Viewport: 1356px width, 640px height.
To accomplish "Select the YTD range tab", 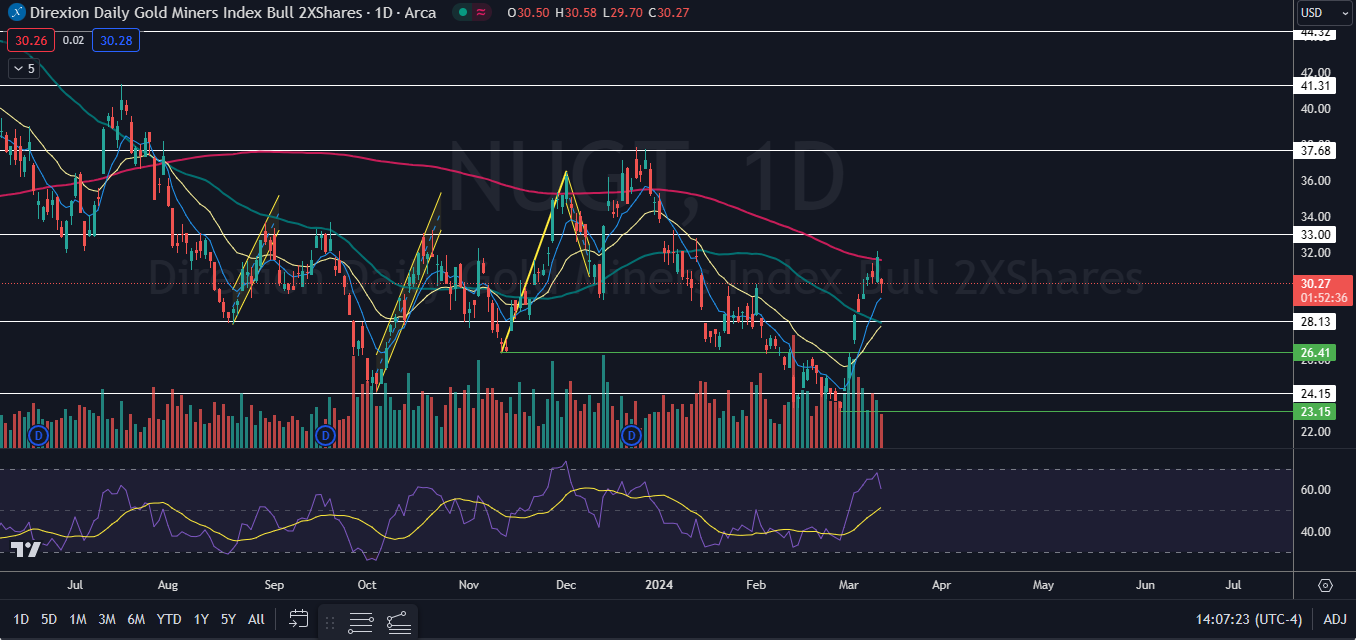I will 169,619.
